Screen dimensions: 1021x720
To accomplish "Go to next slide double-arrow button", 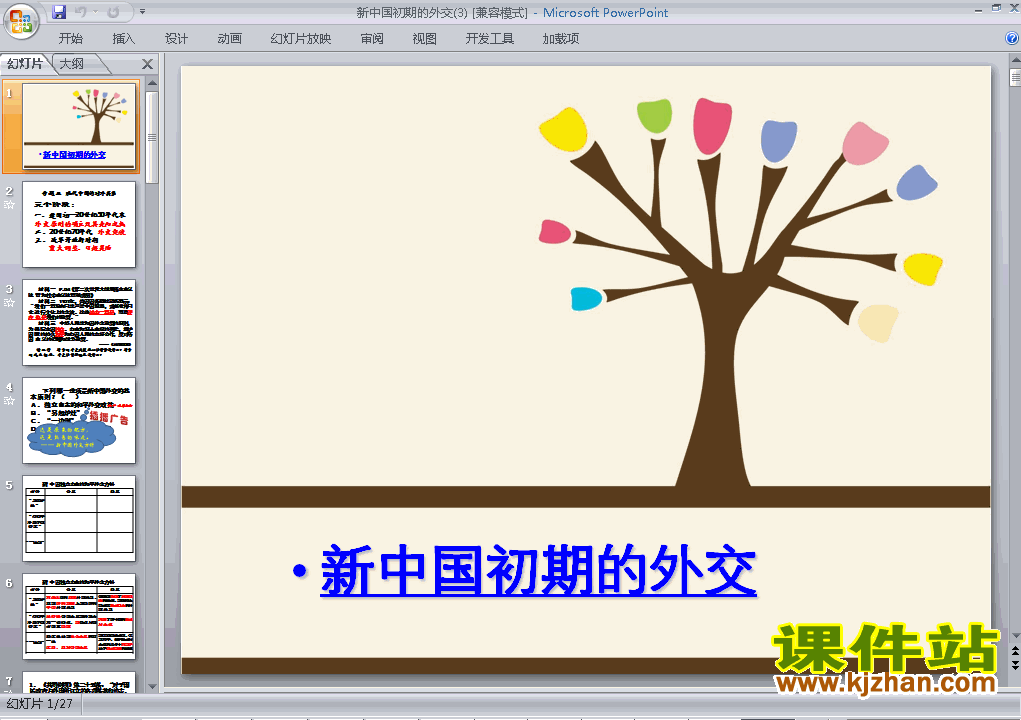I will [x=1015, y=665].
